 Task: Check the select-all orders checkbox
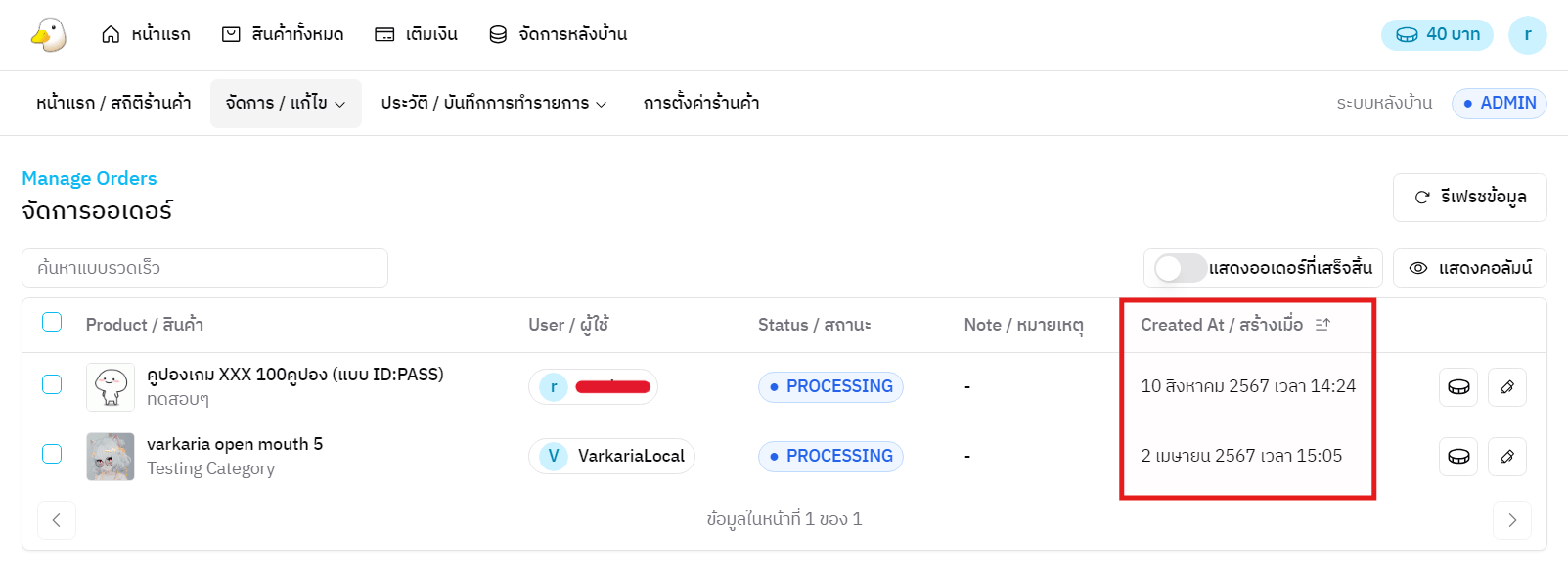tap(52, 323)
